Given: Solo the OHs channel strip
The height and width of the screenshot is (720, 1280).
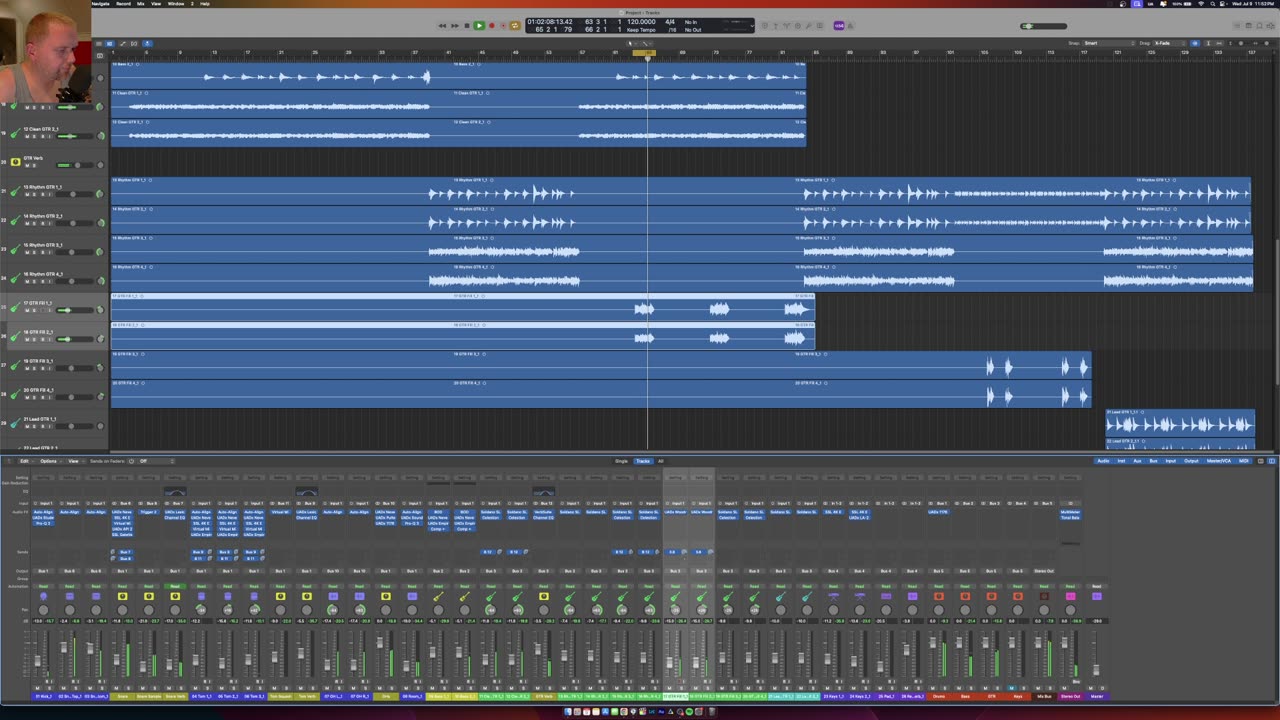Looking at the screenshot, I should (391, 688).
